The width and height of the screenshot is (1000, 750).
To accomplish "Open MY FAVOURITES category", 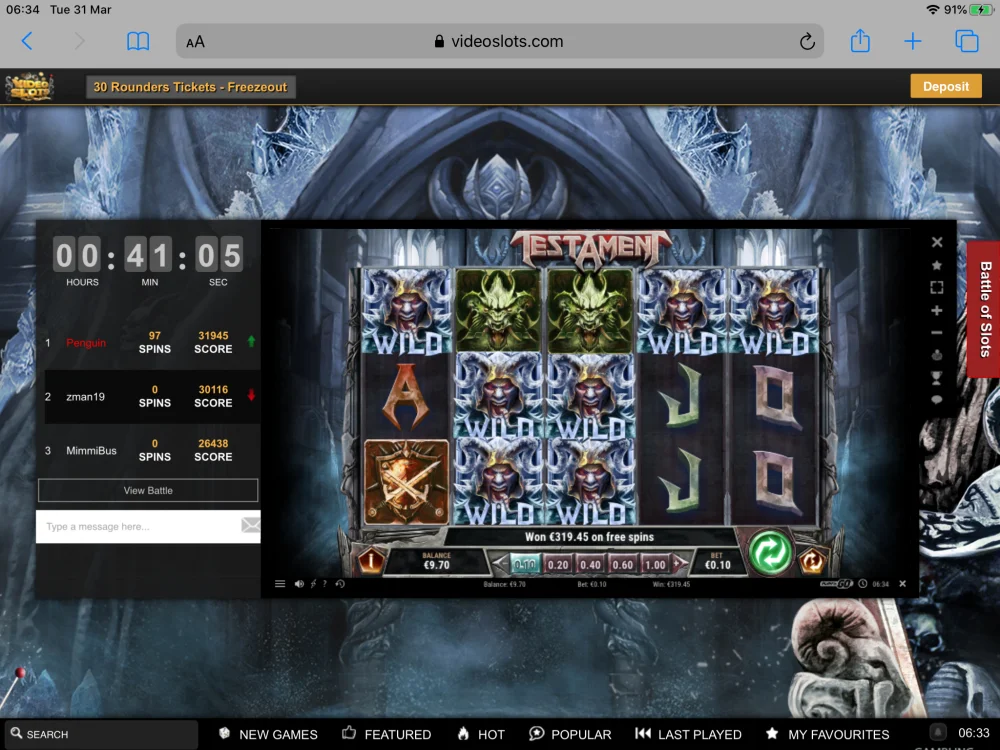I will click(x=827, y=734).
